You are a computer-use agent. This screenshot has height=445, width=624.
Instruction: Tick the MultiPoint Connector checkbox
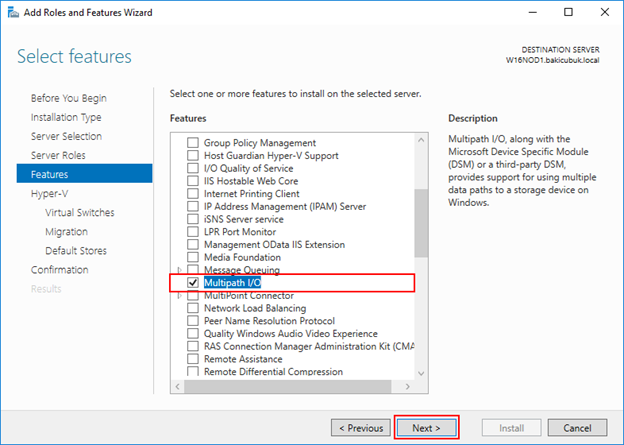(193, 296)
